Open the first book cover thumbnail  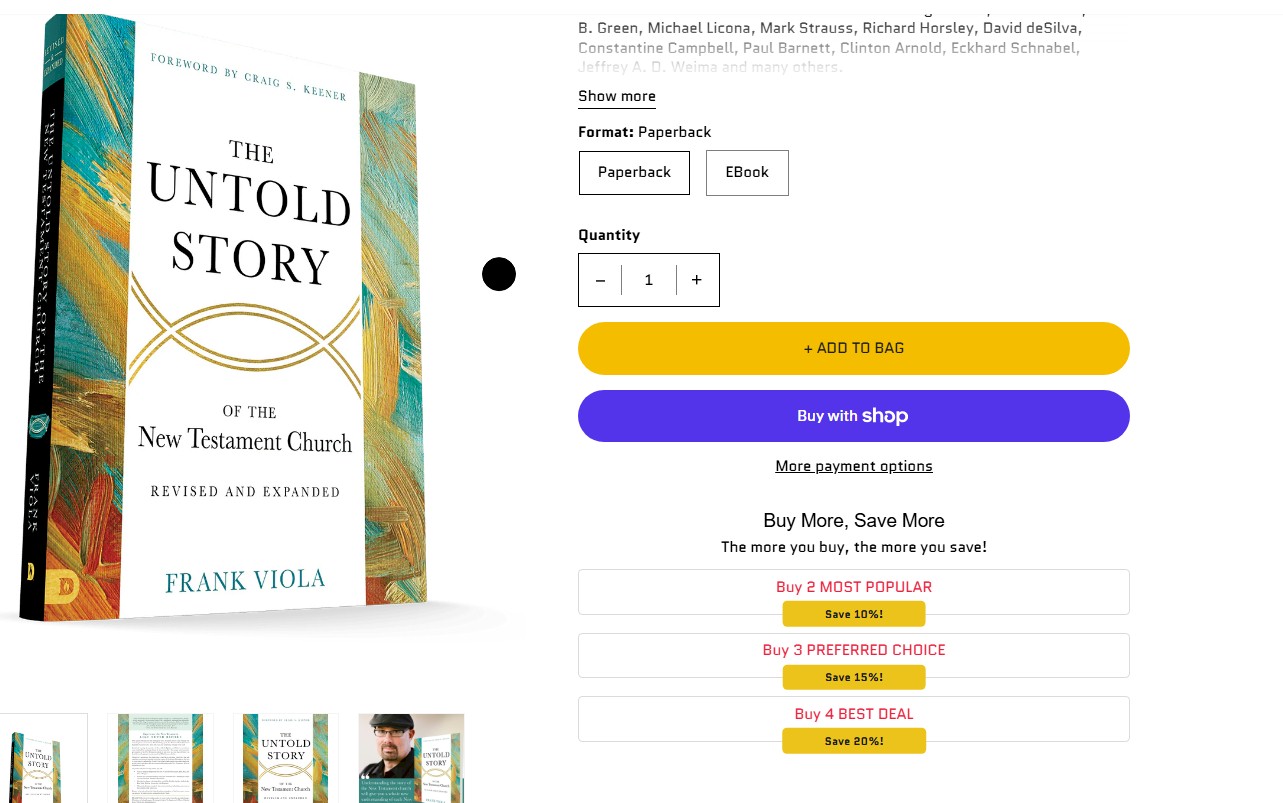click(43, 758)
